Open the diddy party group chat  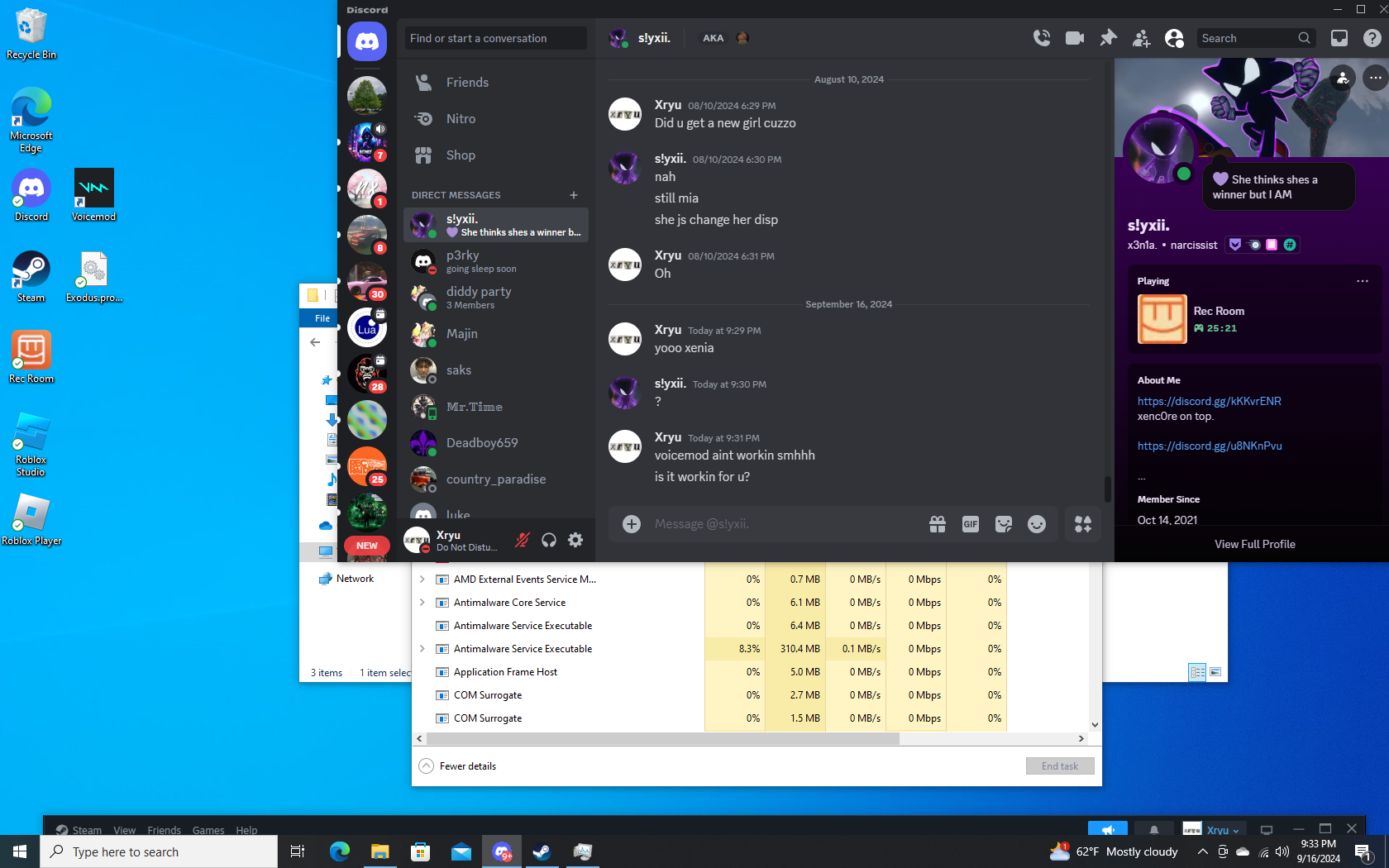496,298
